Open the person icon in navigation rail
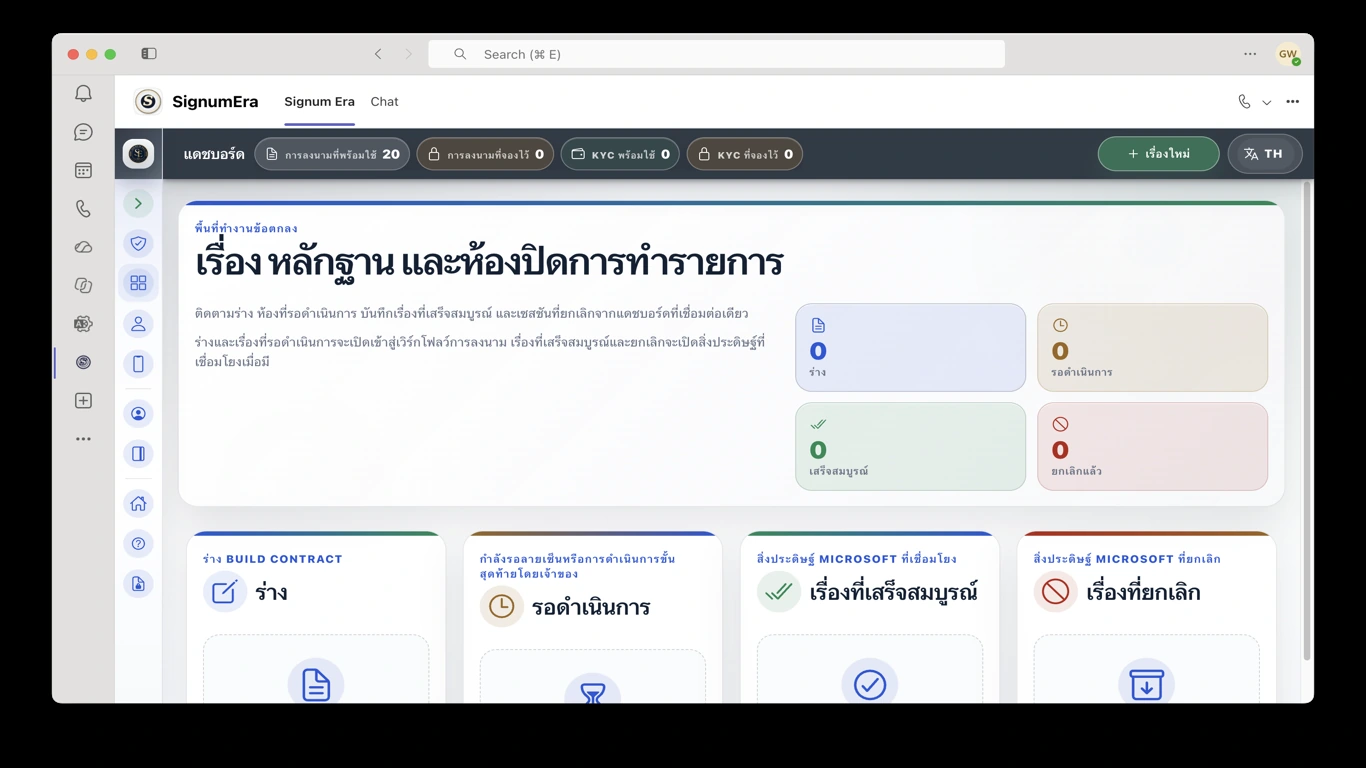This screenshot has width=1366, height=768. coord(138,324)
